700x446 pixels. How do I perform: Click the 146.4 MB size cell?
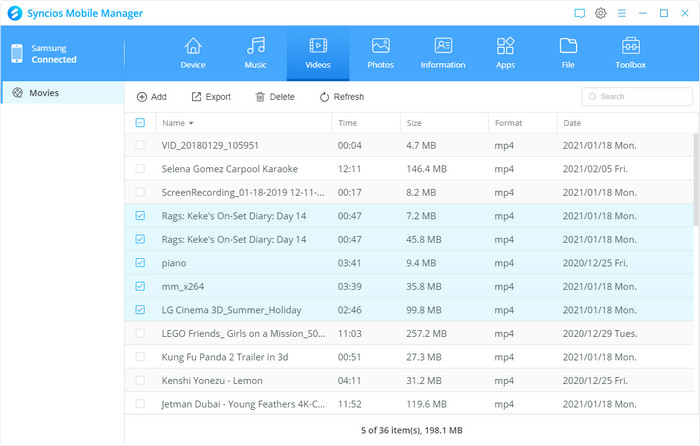426,169
